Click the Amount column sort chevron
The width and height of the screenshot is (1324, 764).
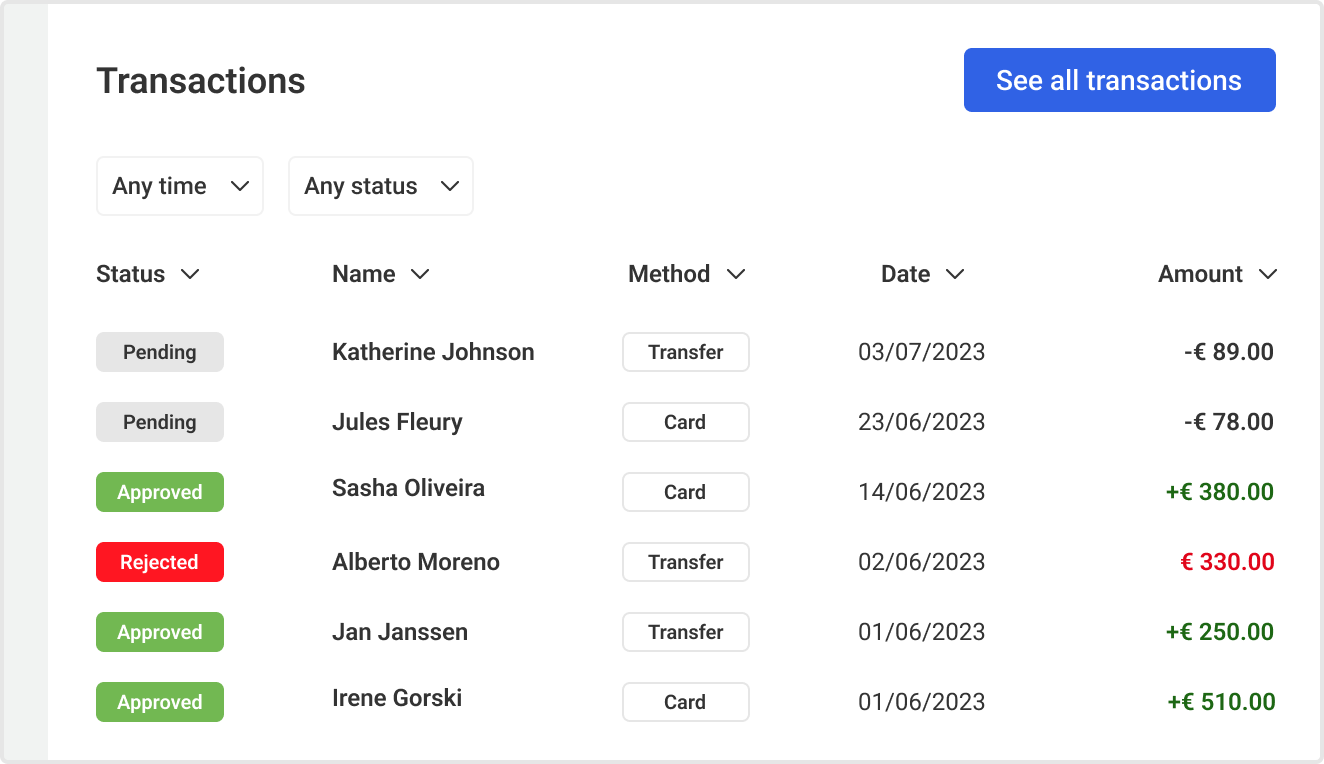coord(1268,275)
